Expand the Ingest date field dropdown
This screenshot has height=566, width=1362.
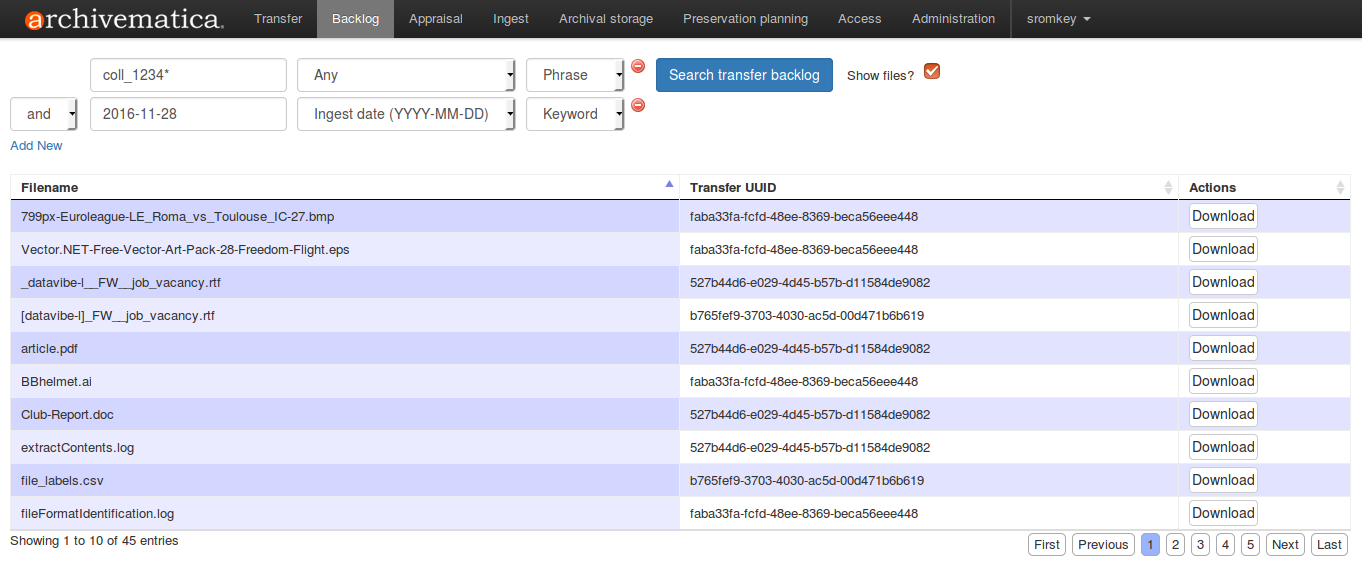(x=406, y=114)
